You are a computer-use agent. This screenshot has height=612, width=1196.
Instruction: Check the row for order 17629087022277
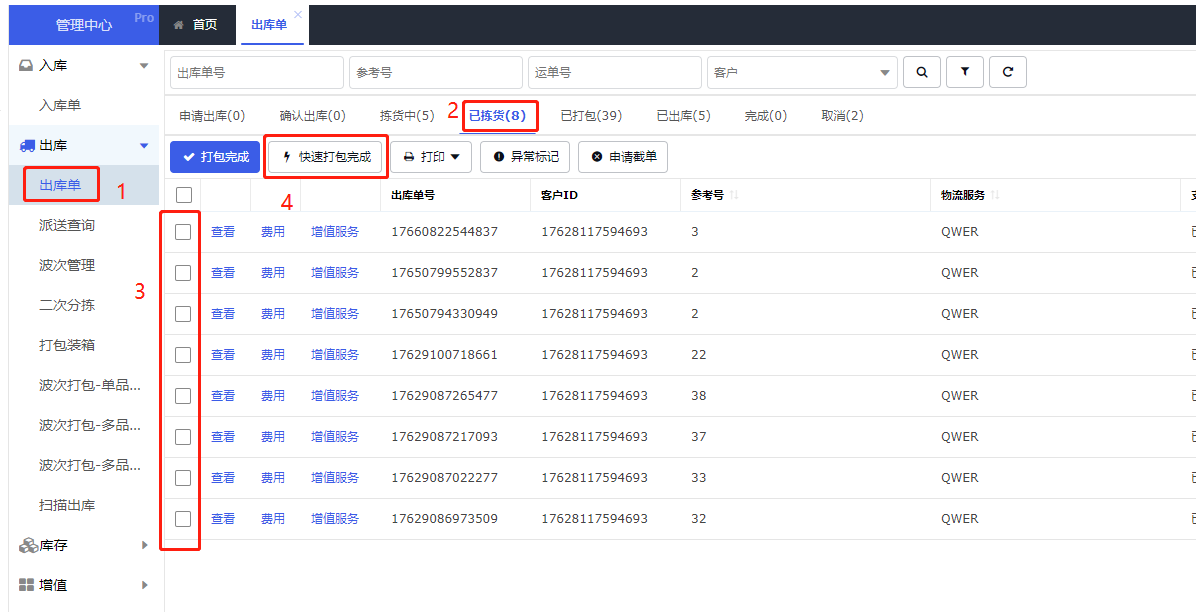point(183,478)
